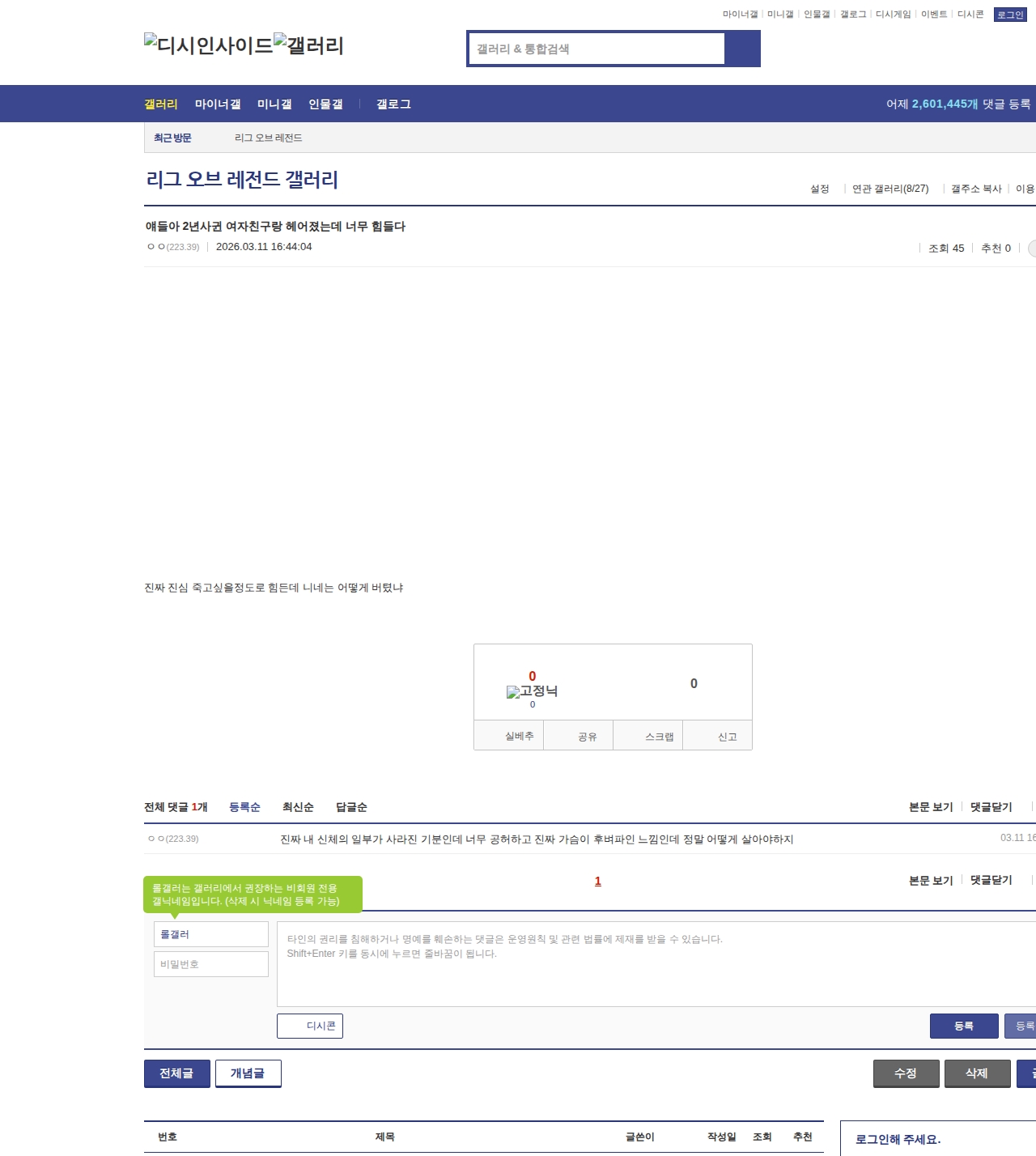
Task: Click the 번호 column header
Action: point(168,1137)
